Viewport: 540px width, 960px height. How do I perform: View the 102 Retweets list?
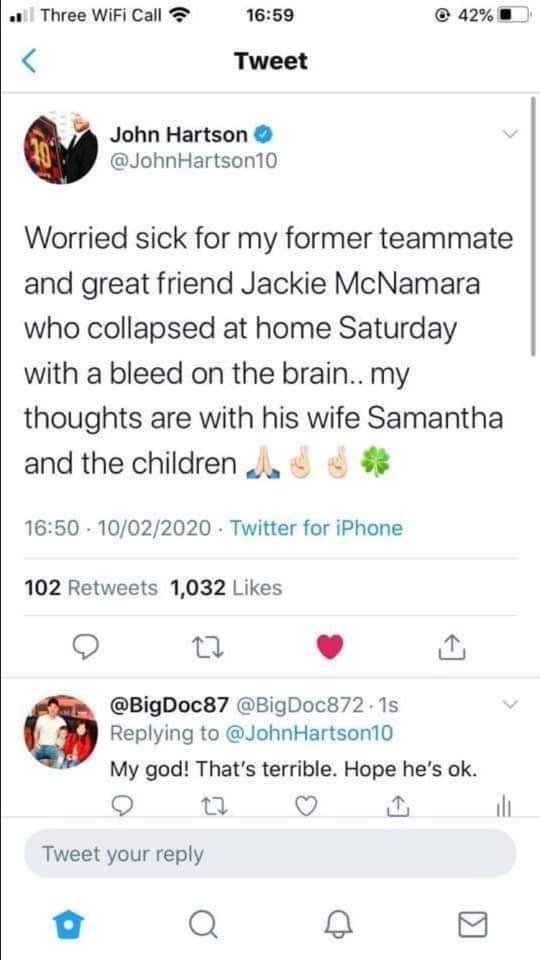coord(91,588)
